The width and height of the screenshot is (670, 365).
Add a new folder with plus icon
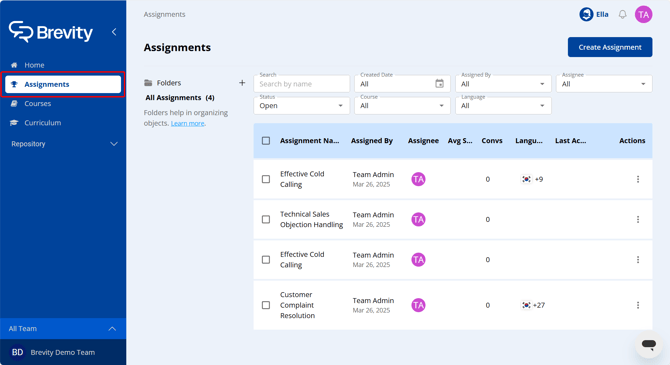pyautogui.click(x=242, y=83)
